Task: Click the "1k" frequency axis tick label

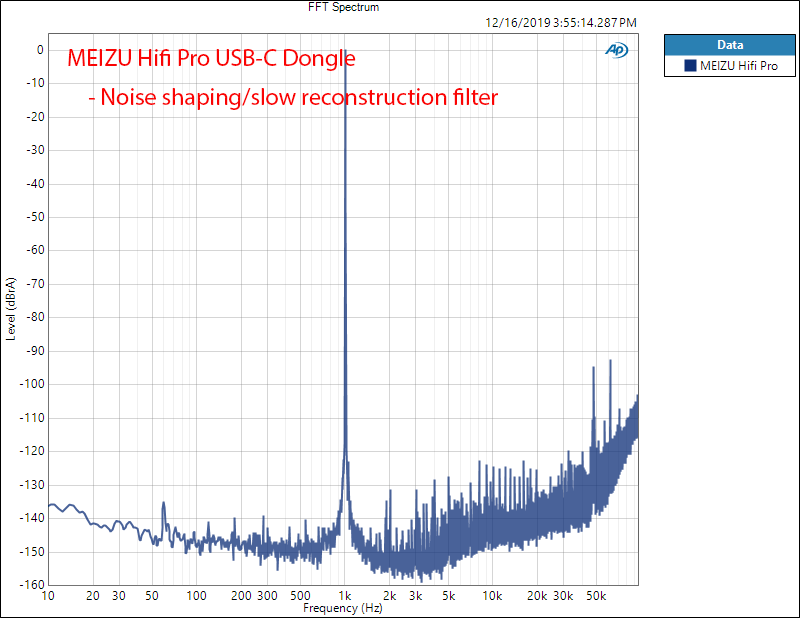Action: tap(345, 596)
